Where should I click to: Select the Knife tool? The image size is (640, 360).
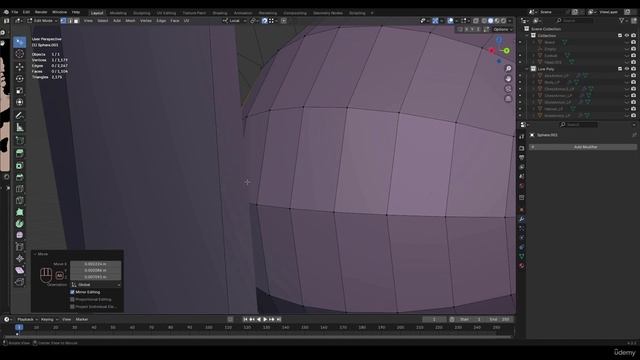pyautogui.click(x=19, y=200)
